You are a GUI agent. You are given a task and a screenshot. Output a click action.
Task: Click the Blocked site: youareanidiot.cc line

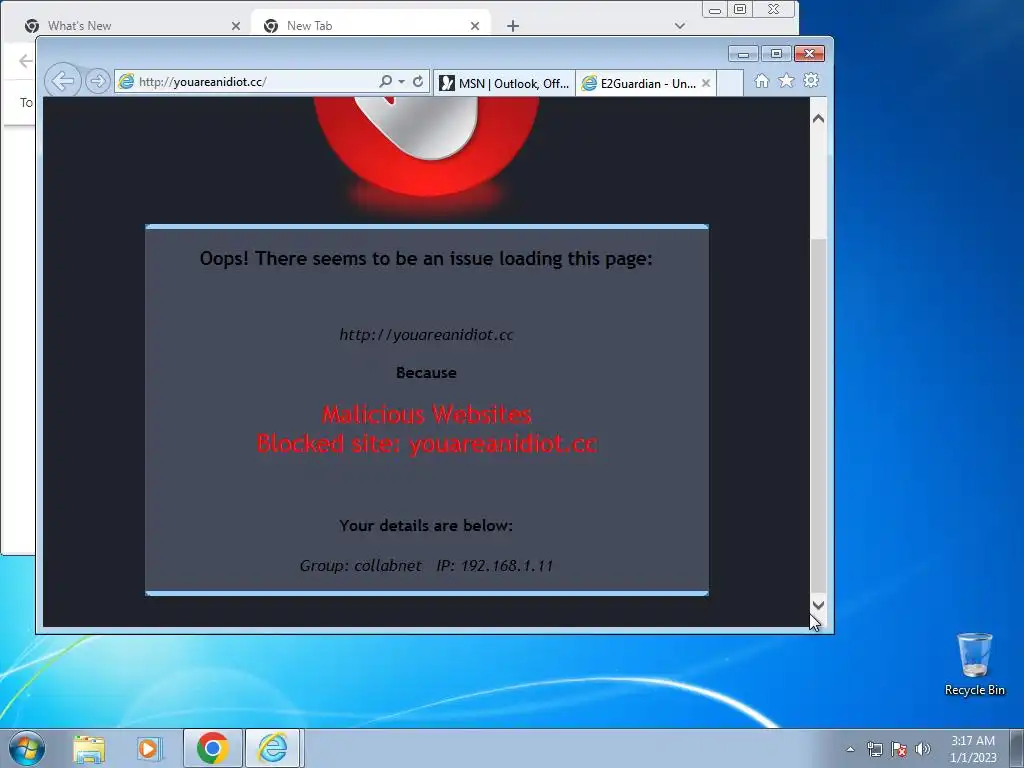[x=426, y=443]
